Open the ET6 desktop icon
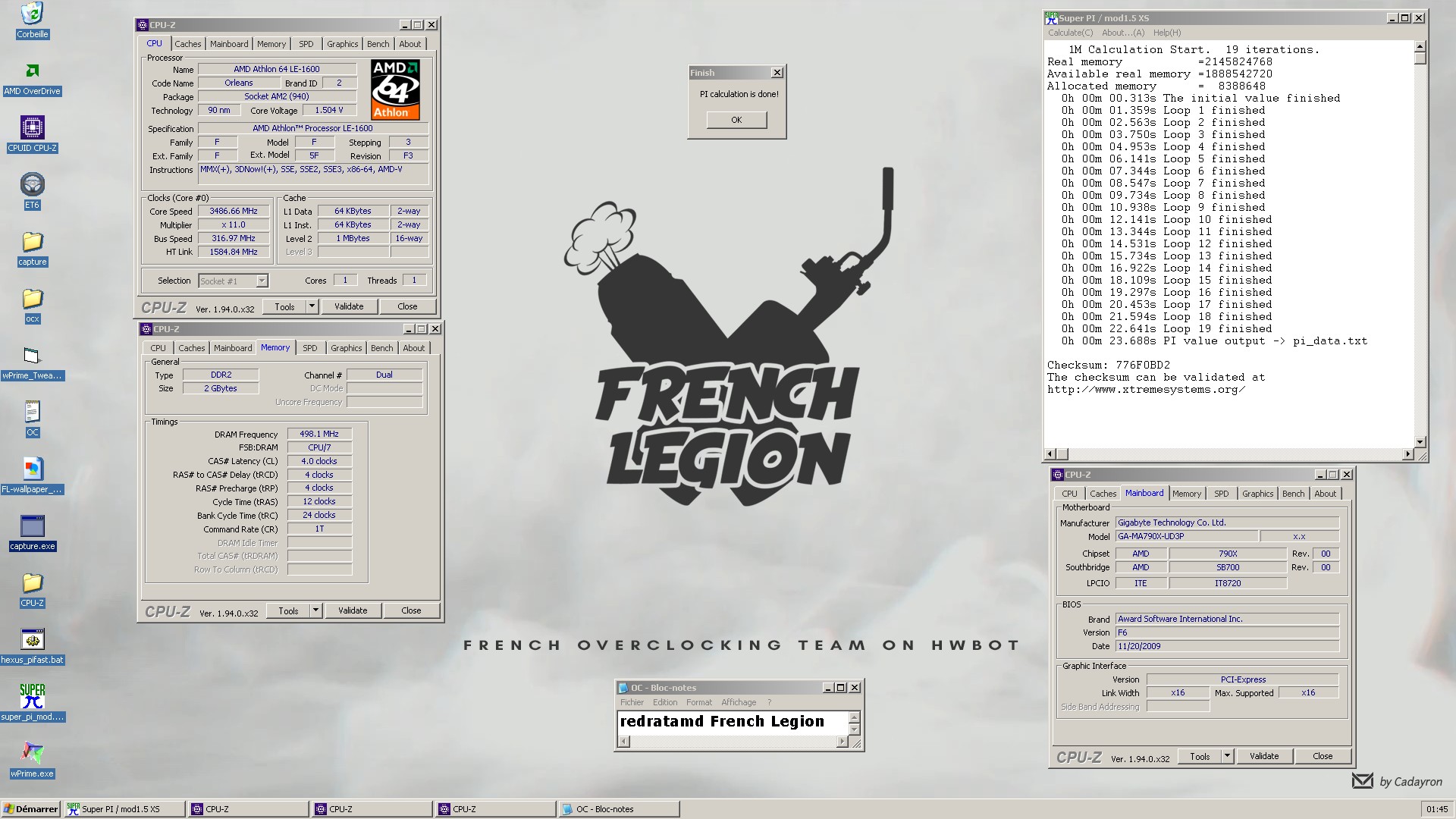 (x=32, y=184)
